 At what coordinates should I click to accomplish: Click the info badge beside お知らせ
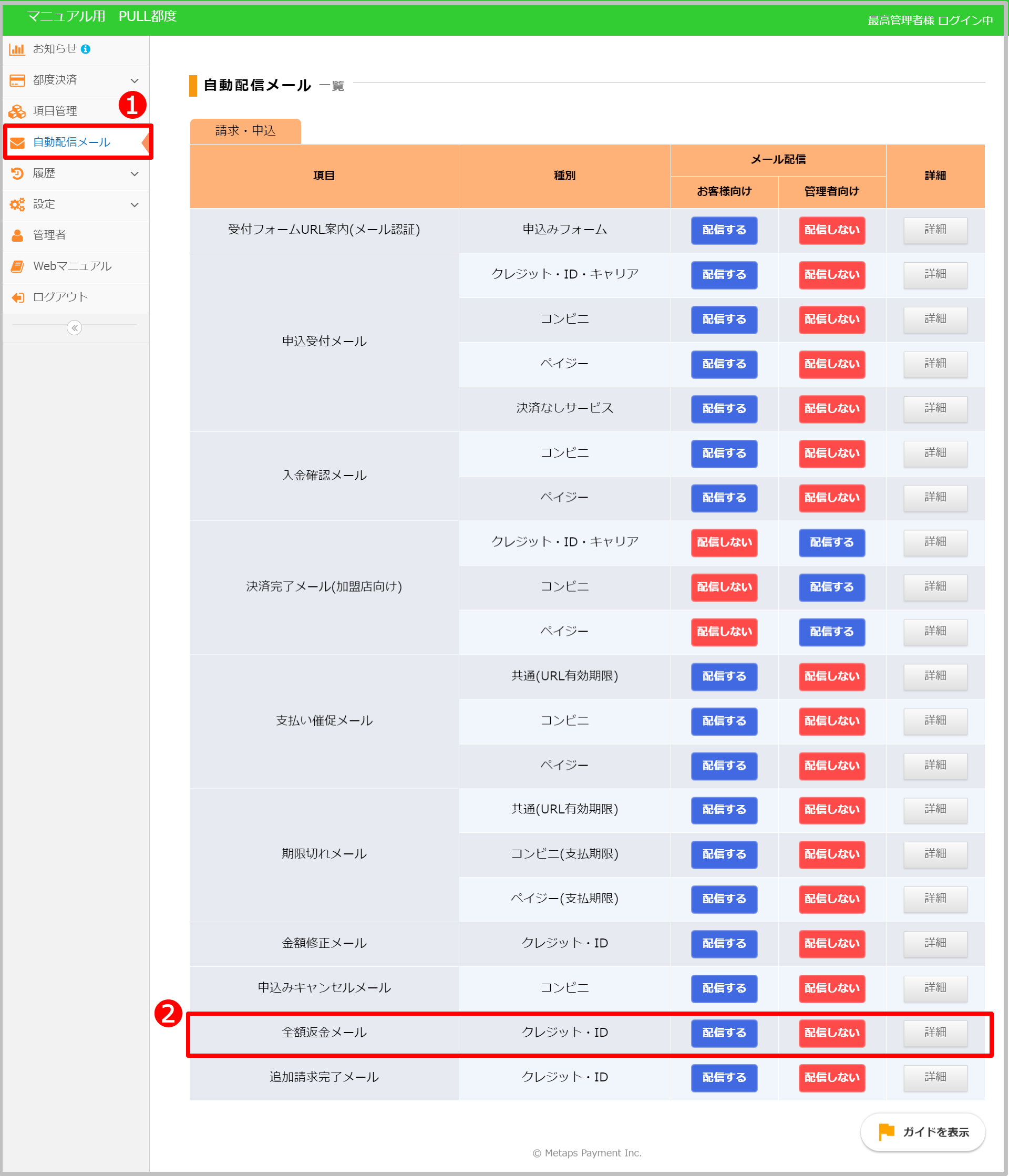[86, 49]
